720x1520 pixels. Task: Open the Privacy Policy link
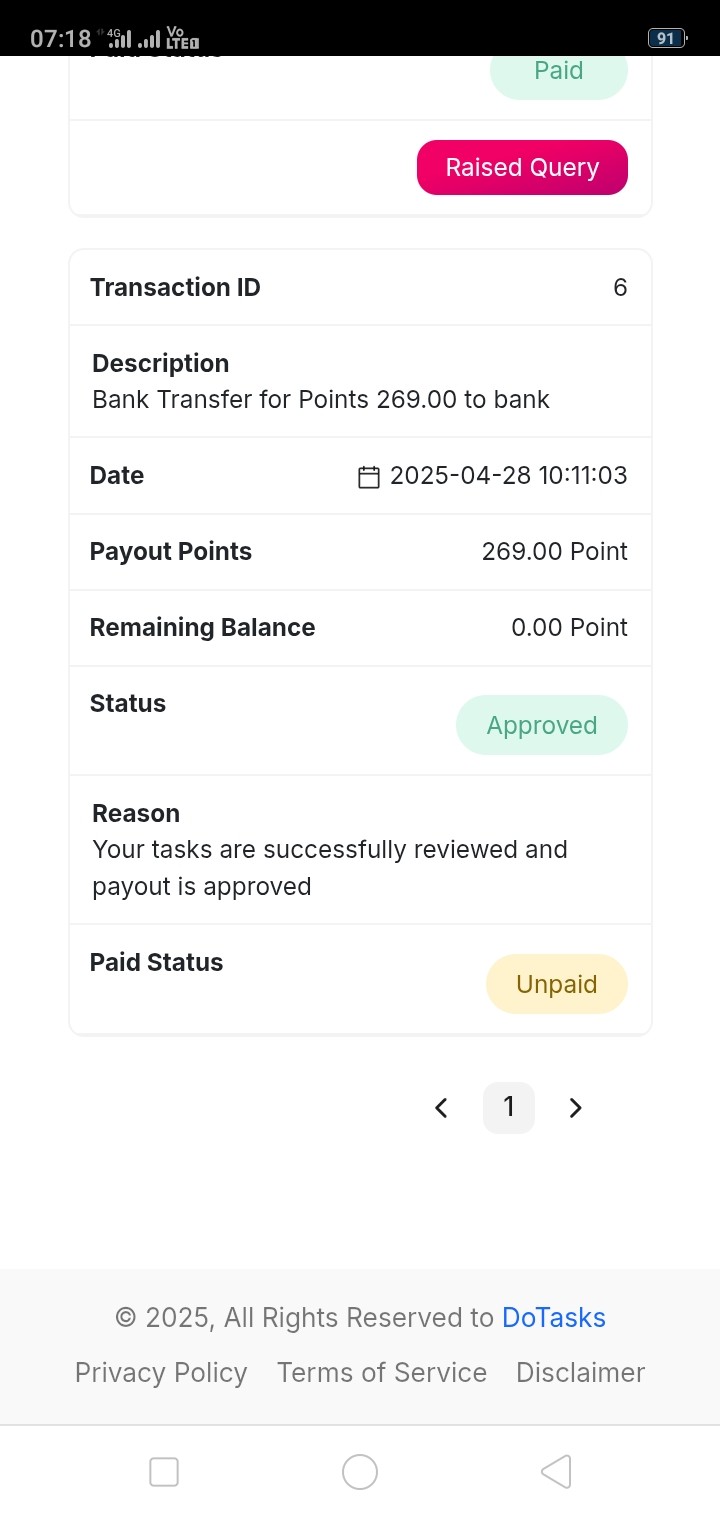[161, 1373]
